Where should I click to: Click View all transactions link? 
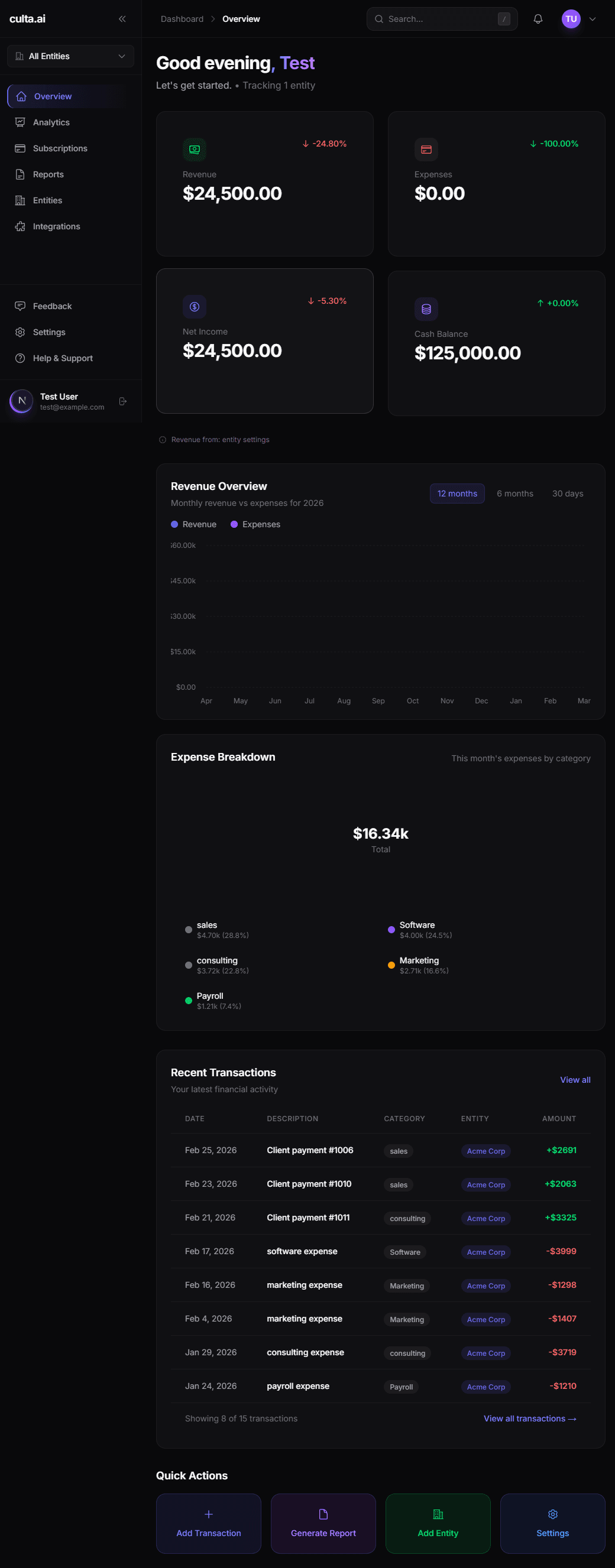tap(529, 1418)
